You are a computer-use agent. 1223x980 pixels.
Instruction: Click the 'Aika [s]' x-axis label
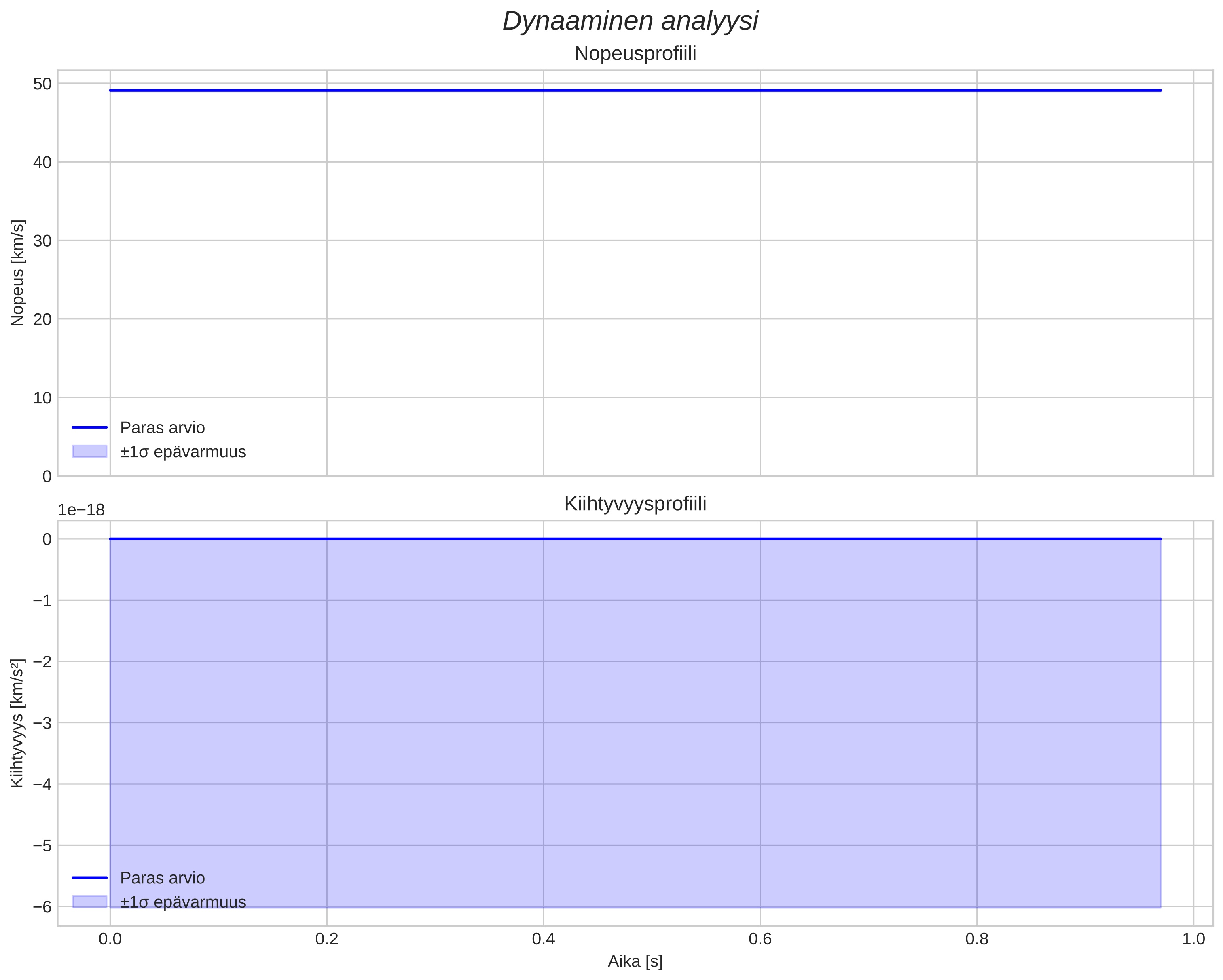pos(635,961)
